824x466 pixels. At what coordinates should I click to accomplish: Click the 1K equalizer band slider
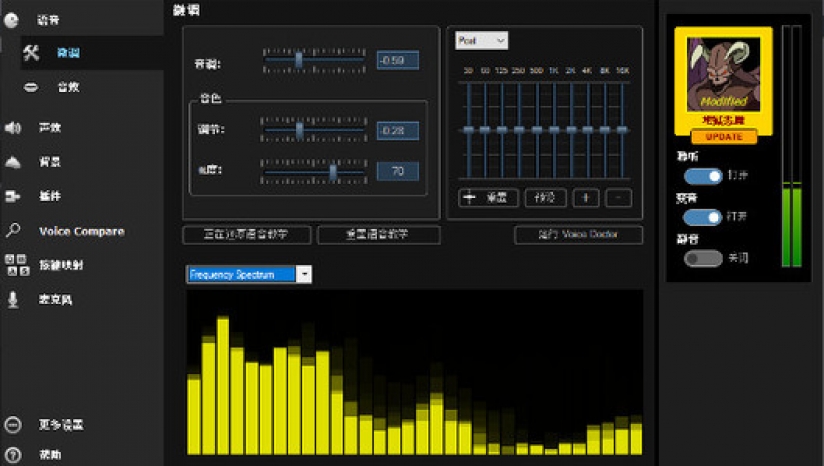(x=554, y=130)
